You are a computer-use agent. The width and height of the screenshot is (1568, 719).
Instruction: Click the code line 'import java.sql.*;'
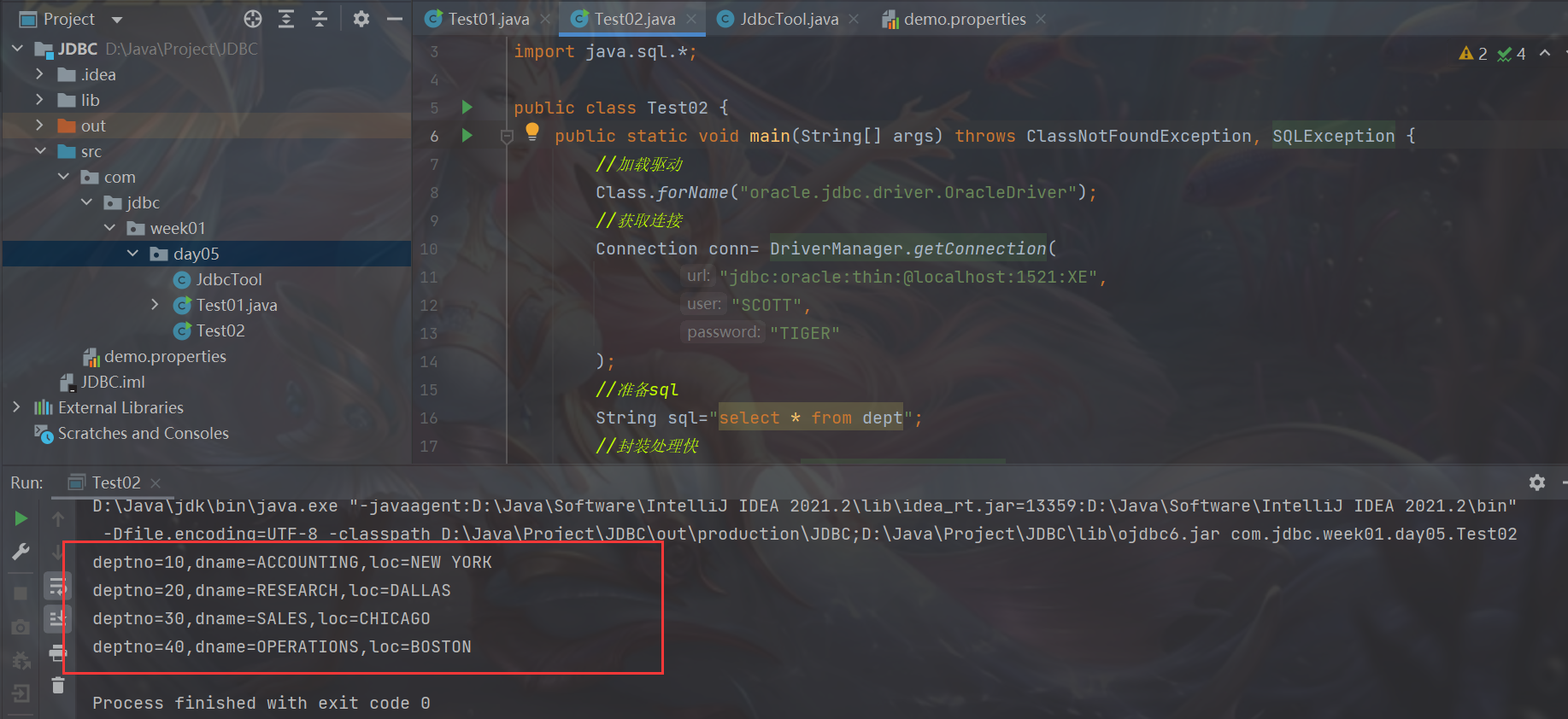[x=605, y=51]
